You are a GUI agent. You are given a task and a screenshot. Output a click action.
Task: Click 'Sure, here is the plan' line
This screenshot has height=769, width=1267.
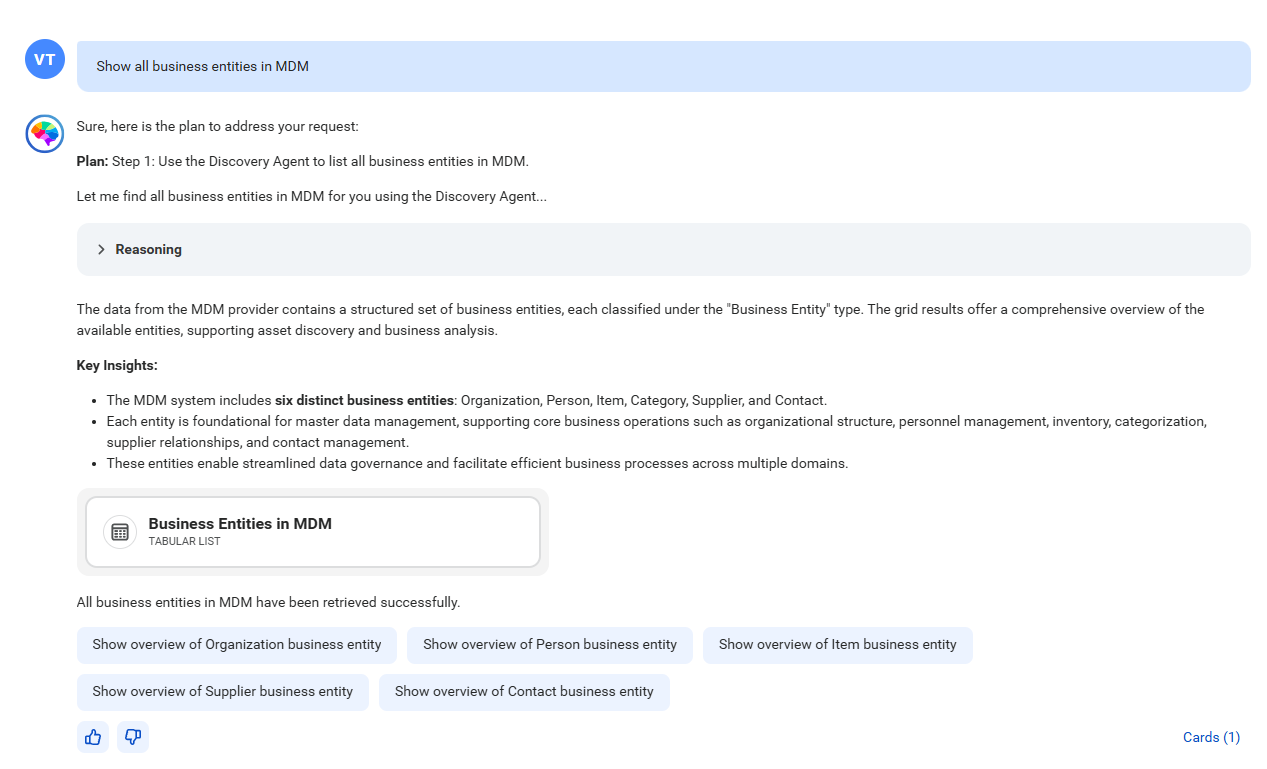[217, 126]
